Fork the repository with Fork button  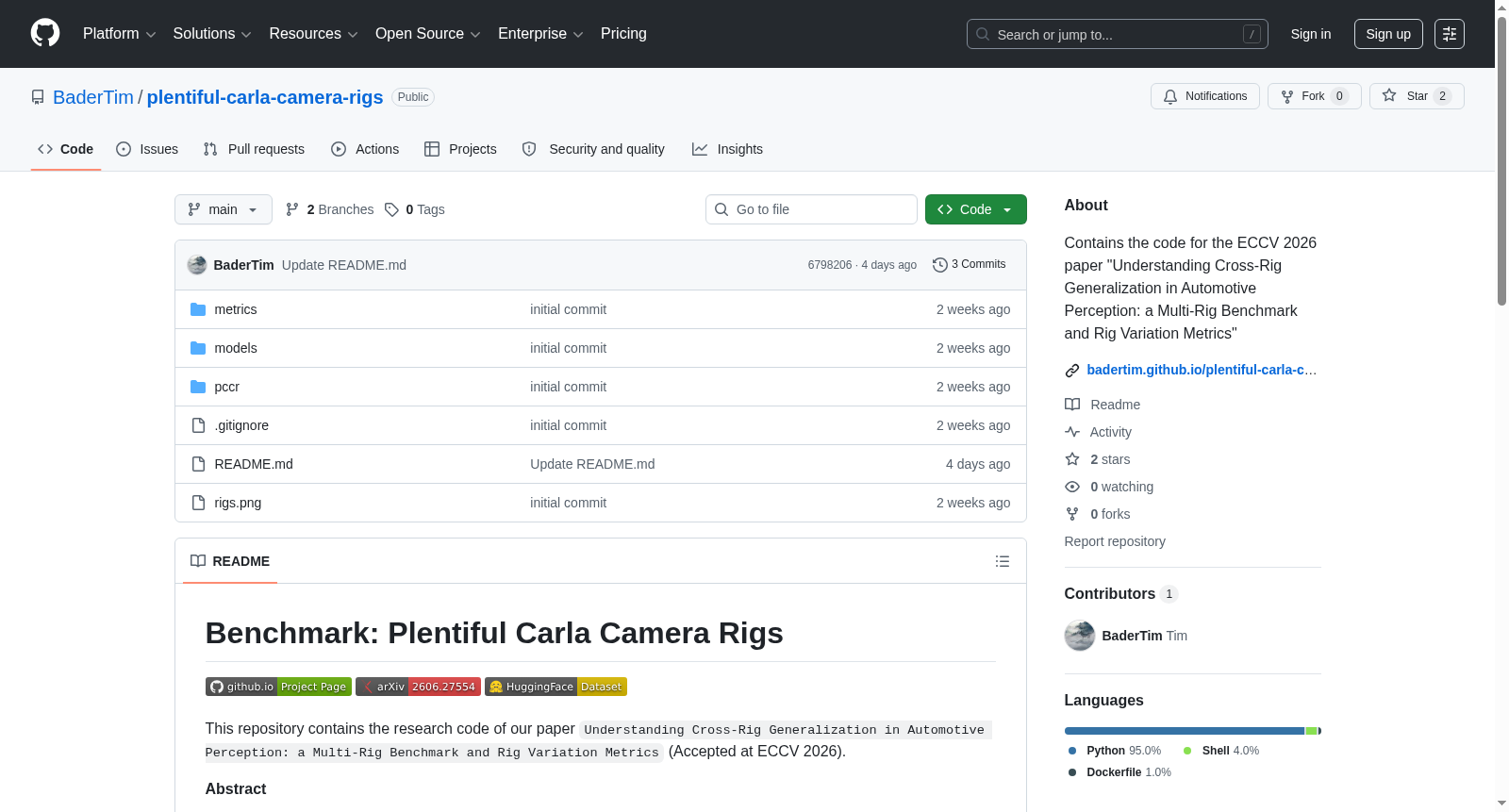click(x=1315, y=96)
